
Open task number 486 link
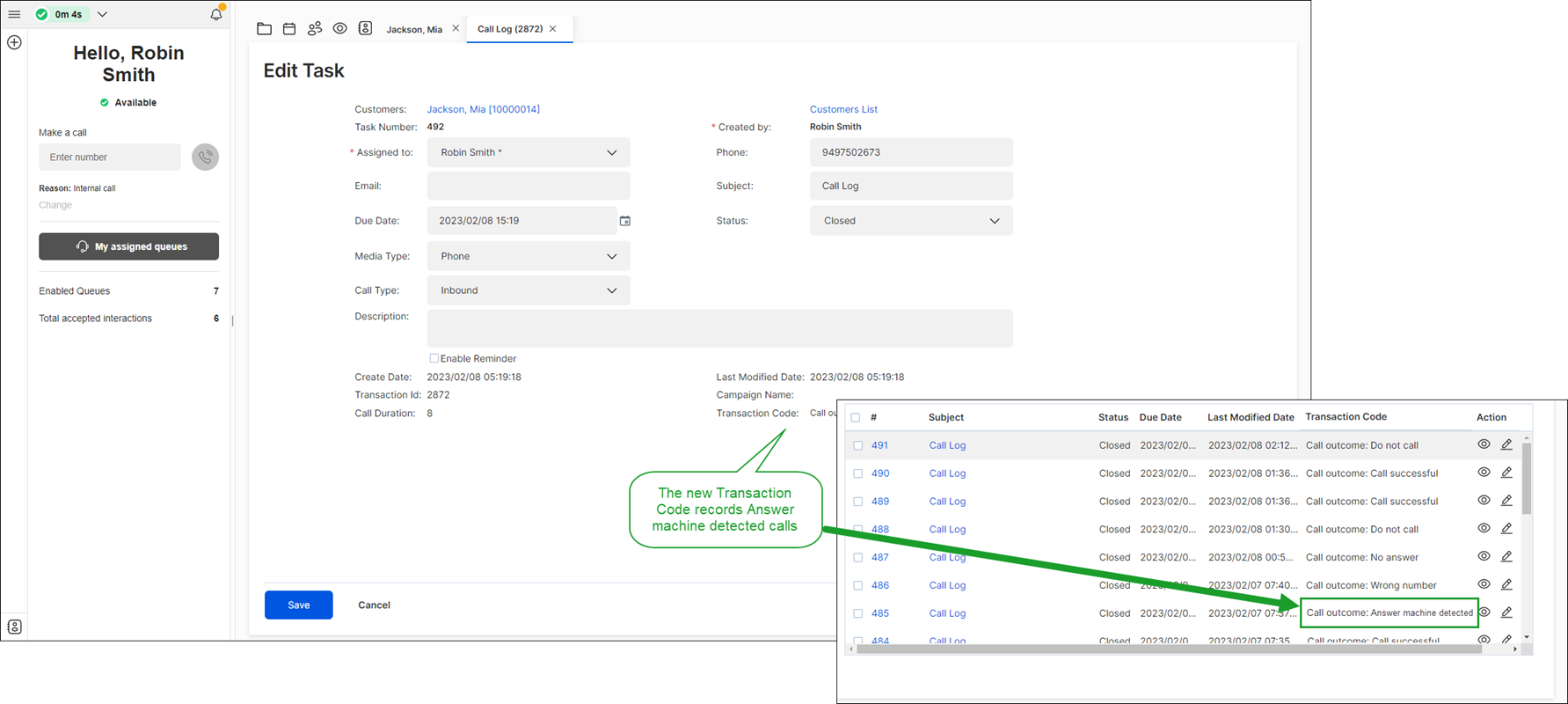(x=879, y=585)
